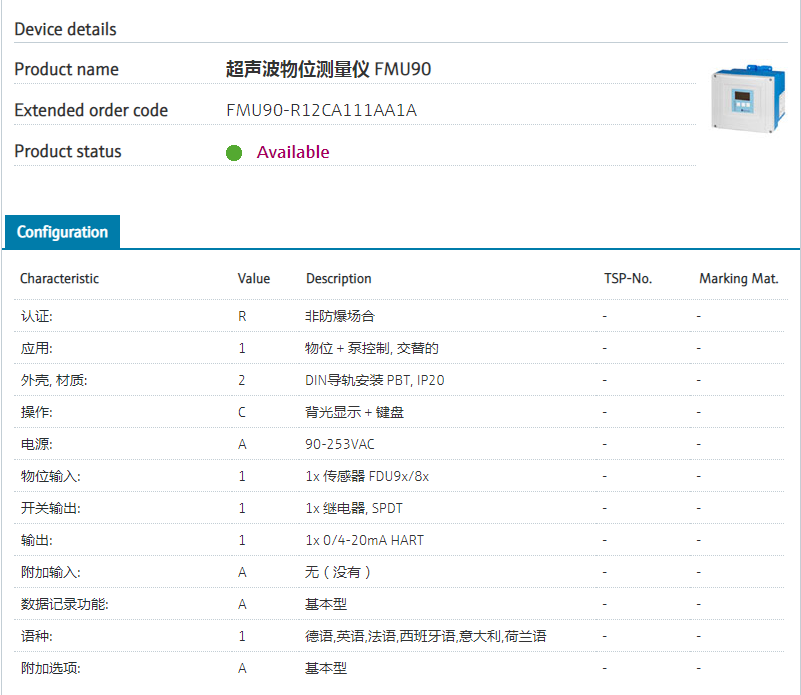This screenshot has height=695, width=801.
Task: Click the 语种 language list description
Action: click(x=425, y=636)
